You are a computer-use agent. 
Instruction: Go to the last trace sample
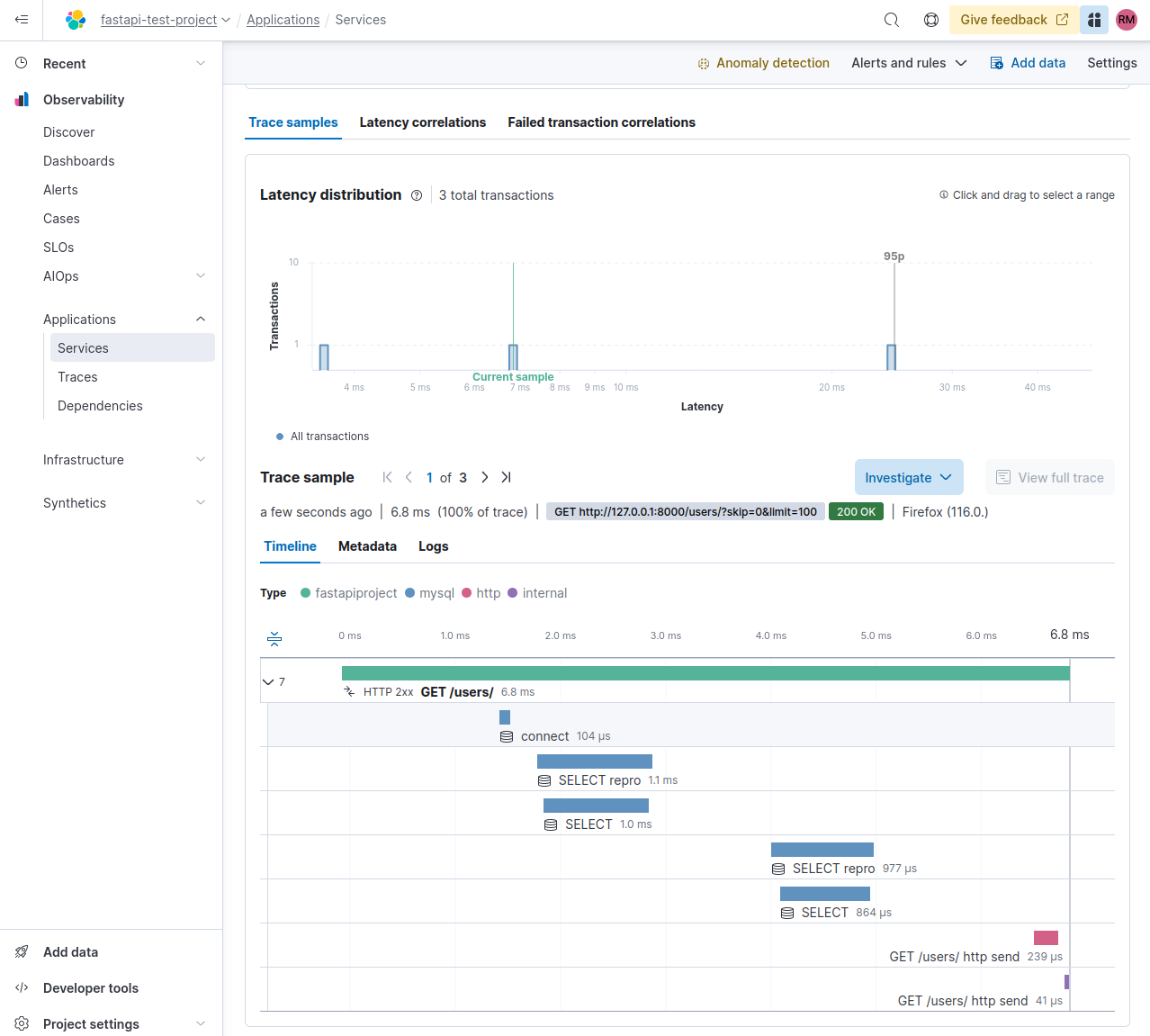pyautogui.click(x=506, y=477)
